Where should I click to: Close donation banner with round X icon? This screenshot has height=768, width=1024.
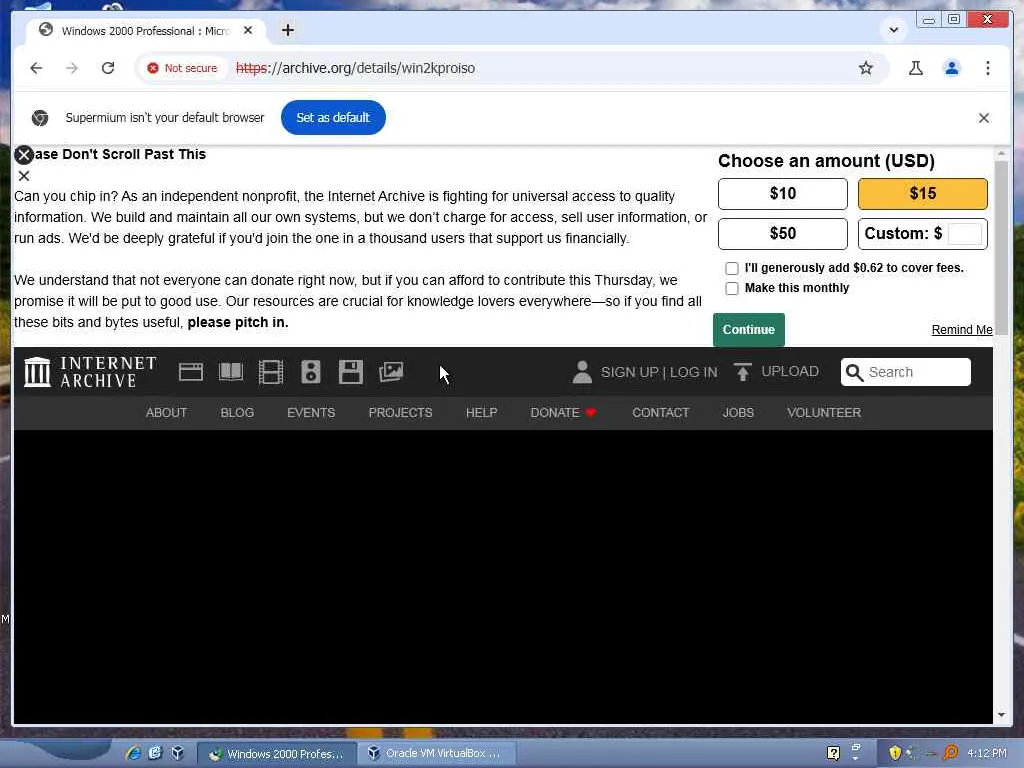pos(24,155)
